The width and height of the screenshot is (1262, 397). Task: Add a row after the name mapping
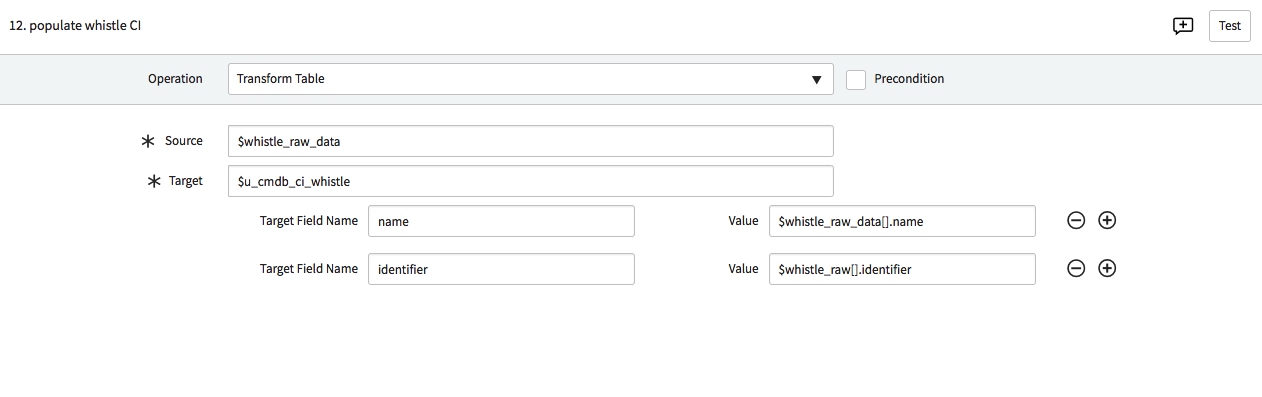[x=1107, y=220]
